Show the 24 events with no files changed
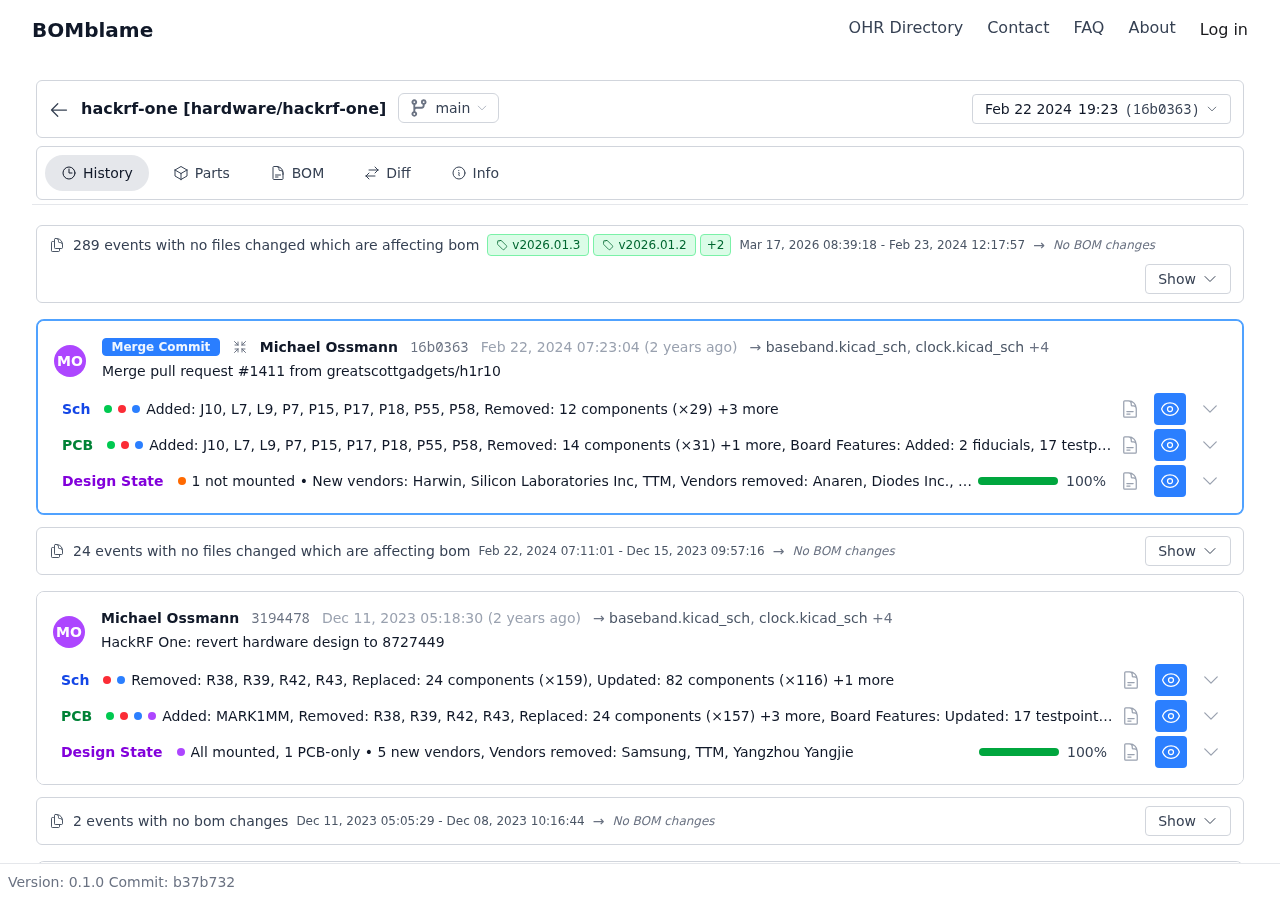Viewport: 1280px width, 900px height. point(1187,551)
